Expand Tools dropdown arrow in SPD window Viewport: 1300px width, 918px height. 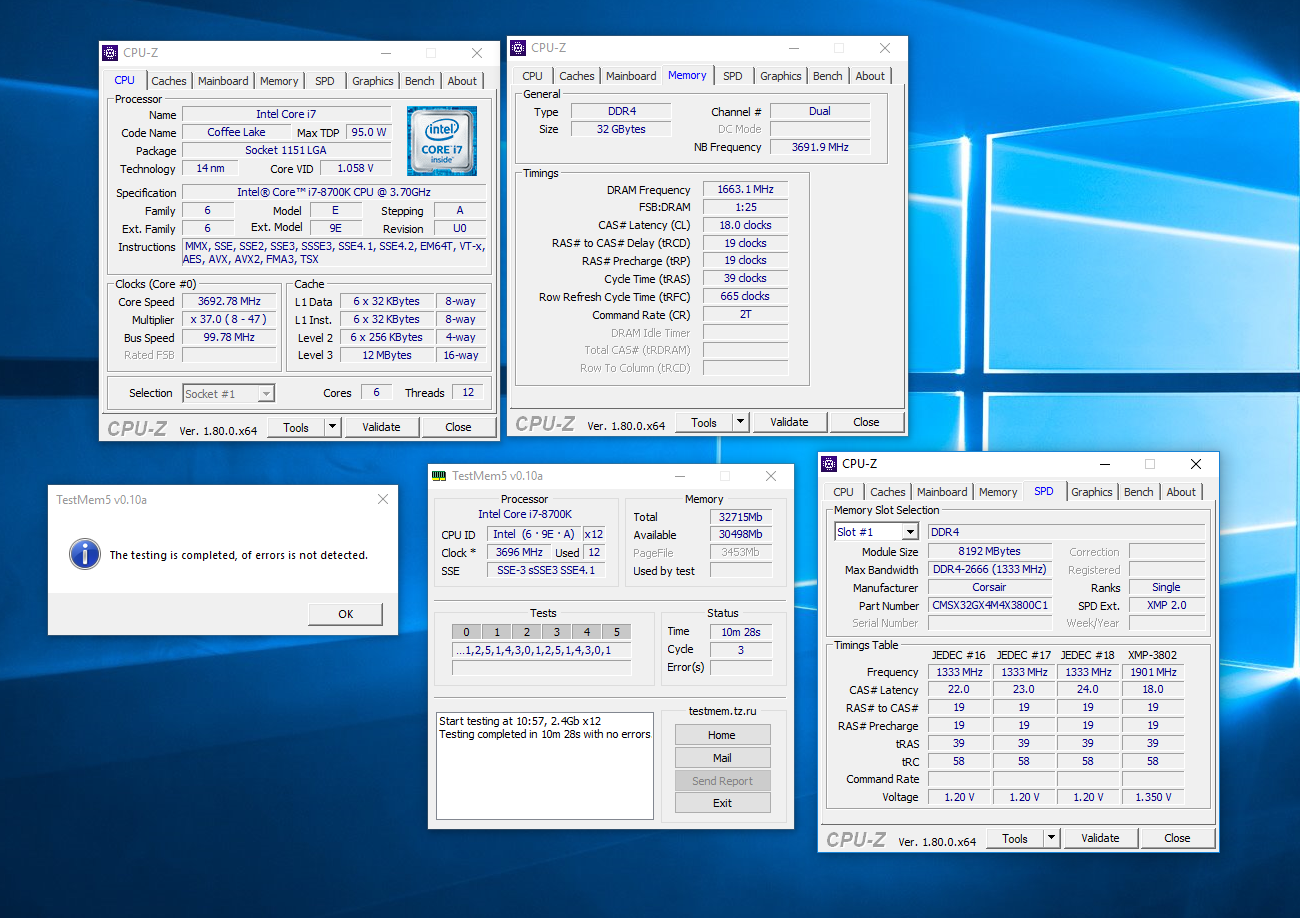(x=1052, y=838)
